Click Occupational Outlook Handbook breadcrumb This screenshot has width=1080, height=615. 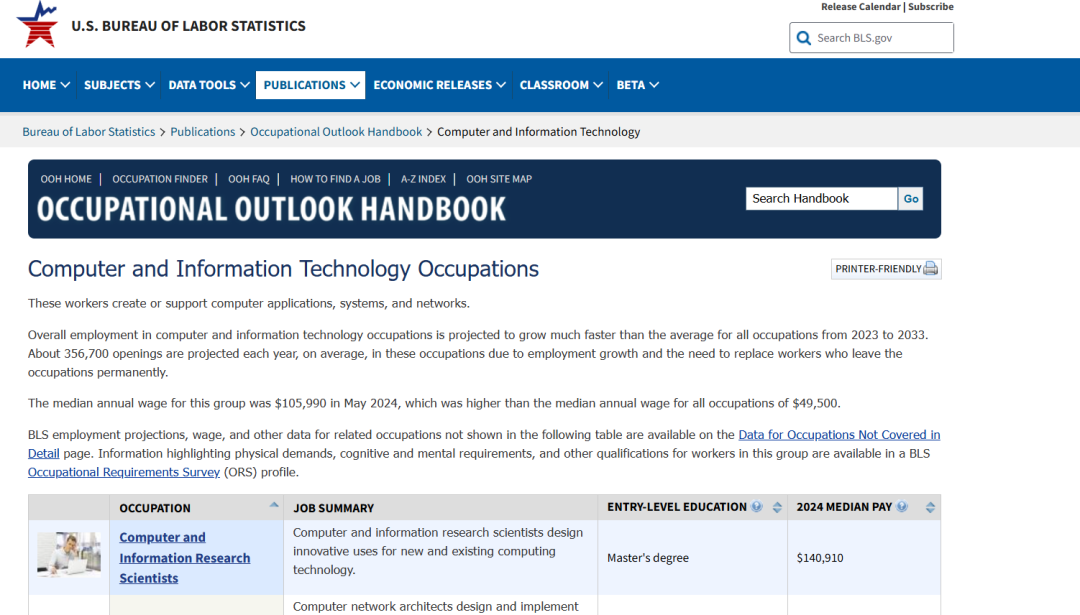point(336,132)
